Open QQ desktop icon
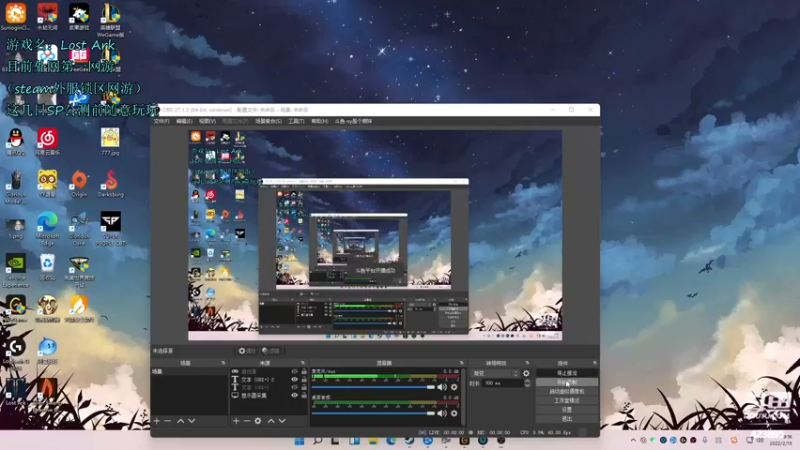 (x=16, y=141)
